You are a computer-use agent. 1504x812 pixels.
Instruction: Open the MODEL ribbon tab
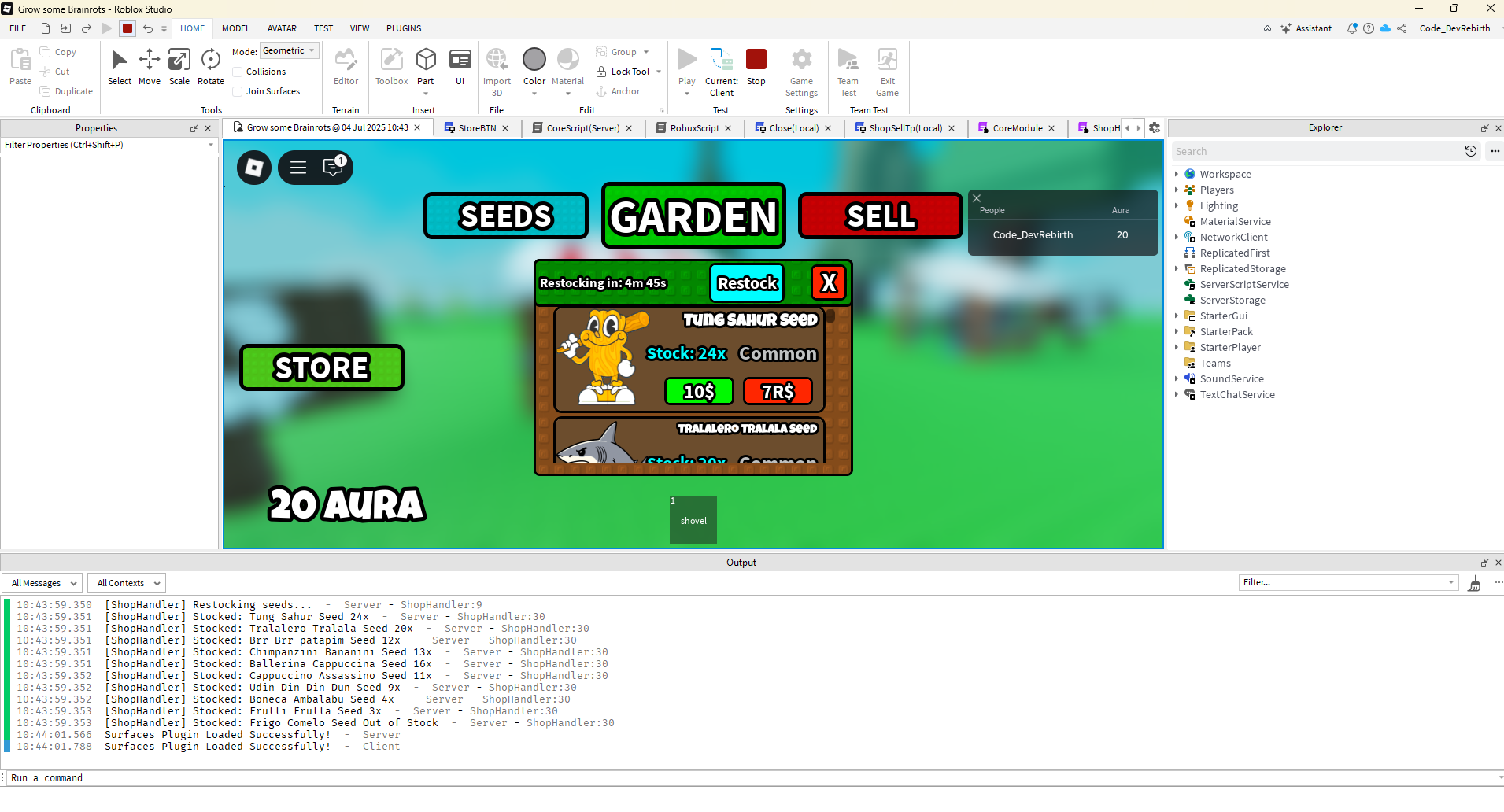235,28
